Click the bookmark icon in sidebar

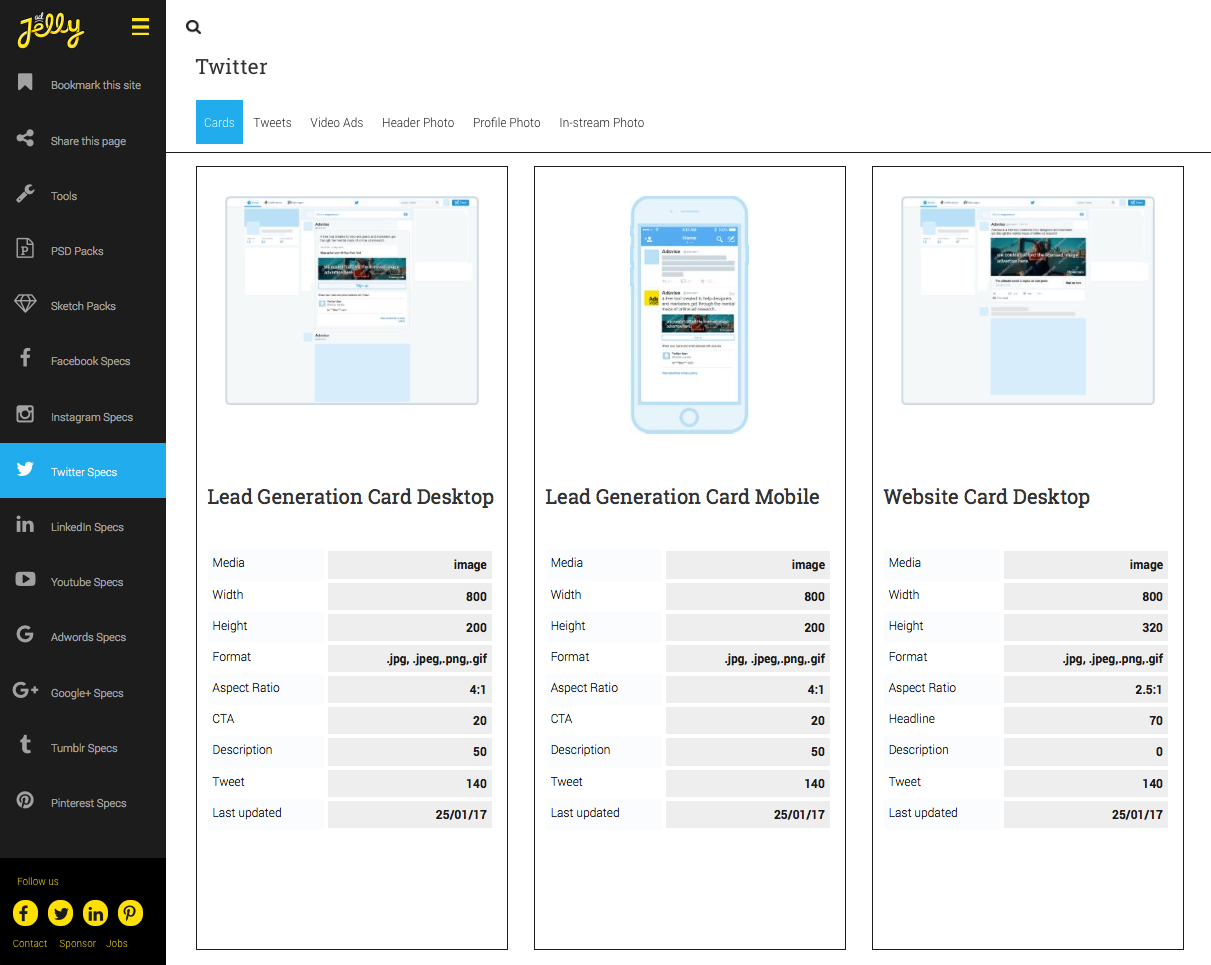pyautogui.click(x=26, y=83)
